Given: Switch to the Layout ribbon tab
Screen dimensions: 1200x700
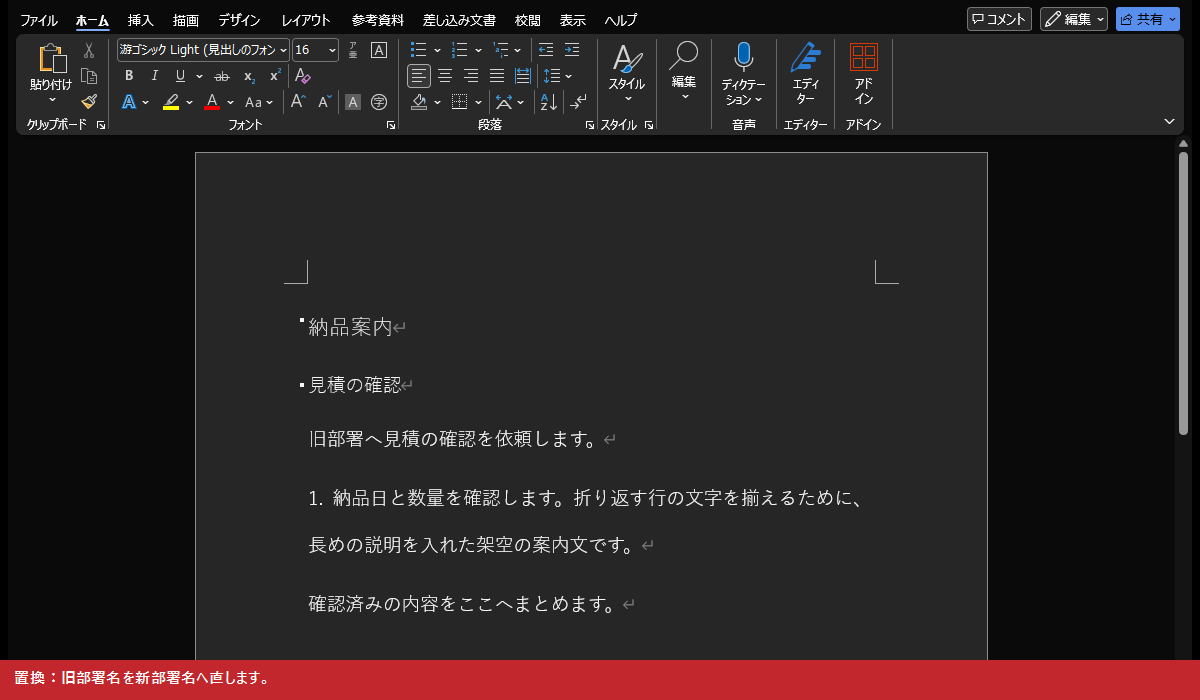Looking at the screenshot, I should pyautogui.click(x=306, y=20).
